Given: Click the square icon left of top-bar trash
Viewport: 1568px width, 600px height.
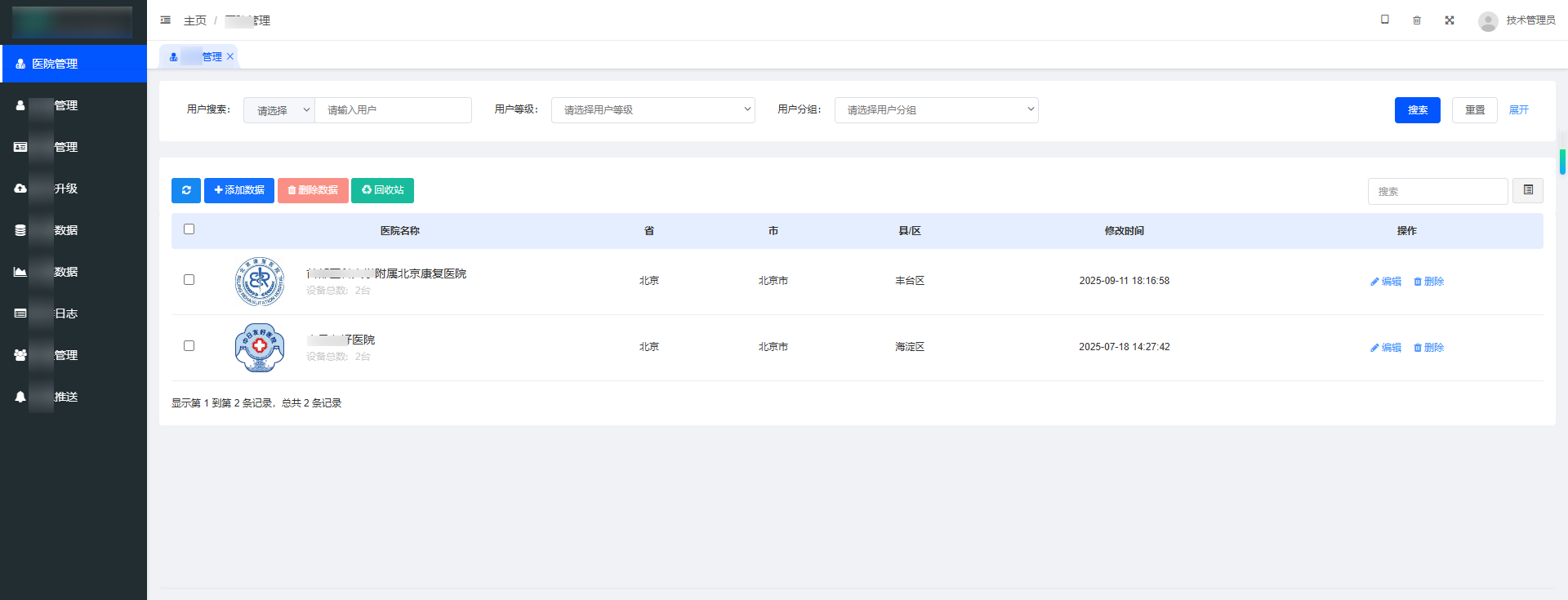Looking at the screenshot, I should pyautogui.click(x=1385, y=20).
